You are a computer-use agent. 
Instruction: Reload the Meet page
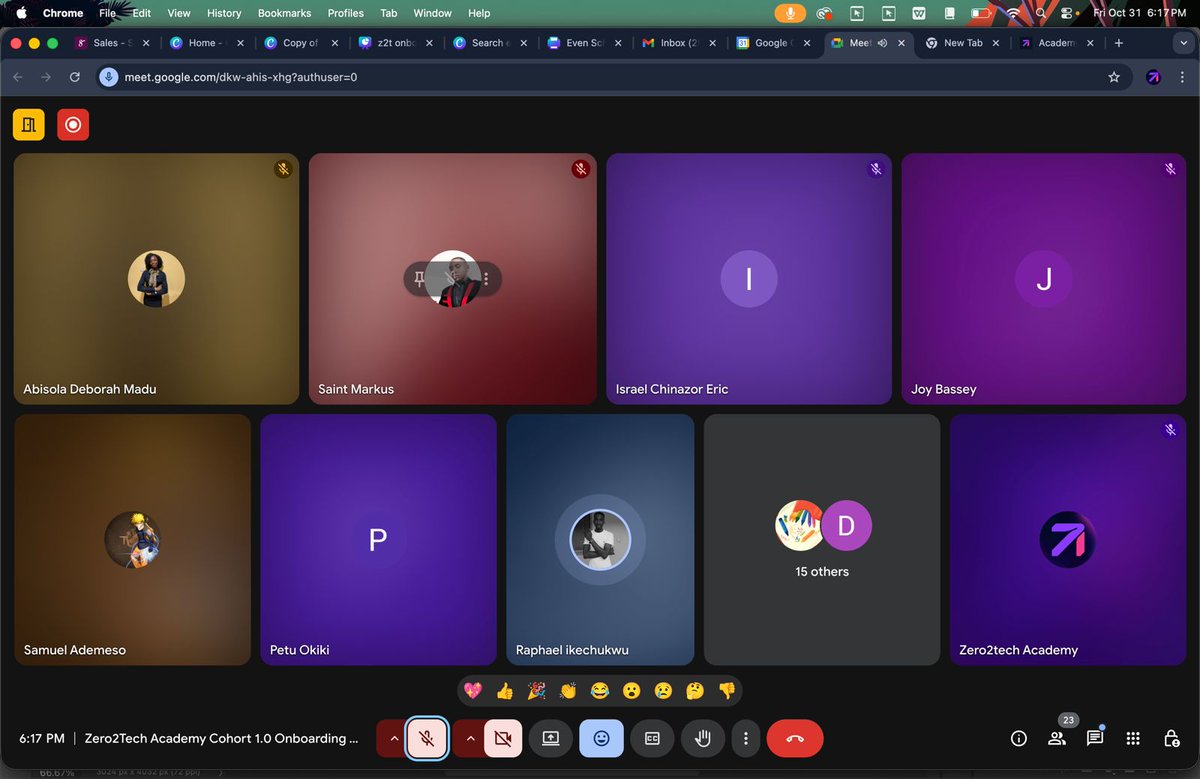74,77
